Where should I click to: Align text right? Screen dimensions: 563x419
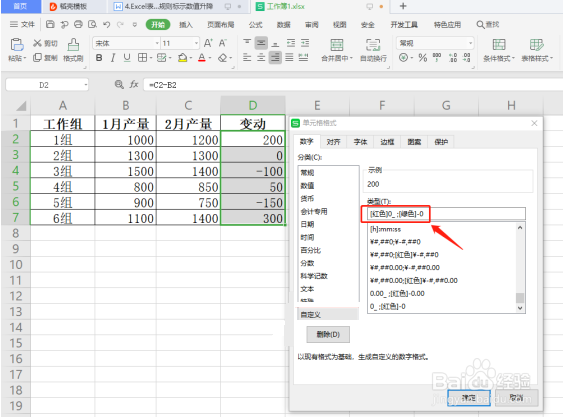(x=275, y=57)
